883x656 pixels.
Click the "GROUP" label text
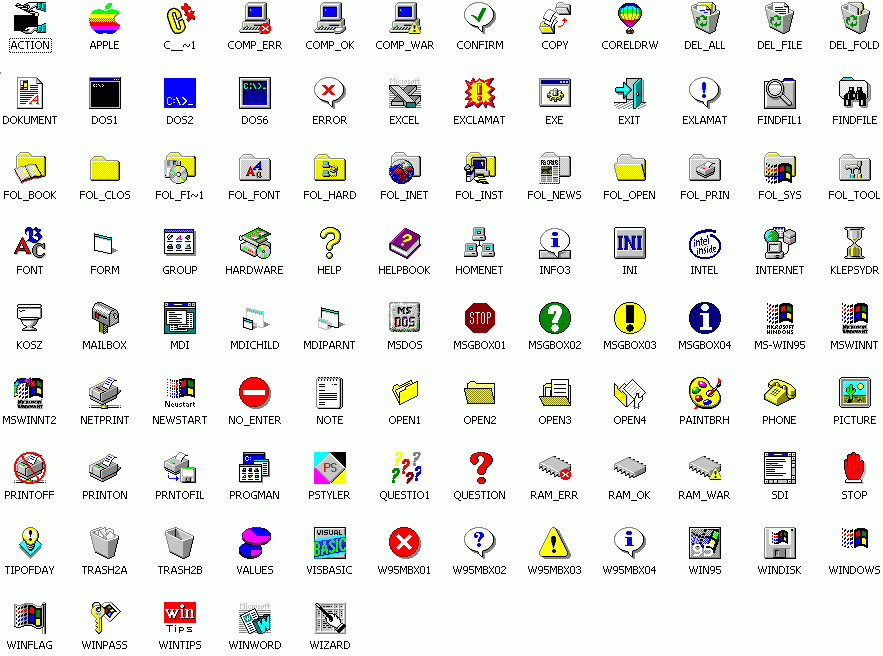pos(180,270)
